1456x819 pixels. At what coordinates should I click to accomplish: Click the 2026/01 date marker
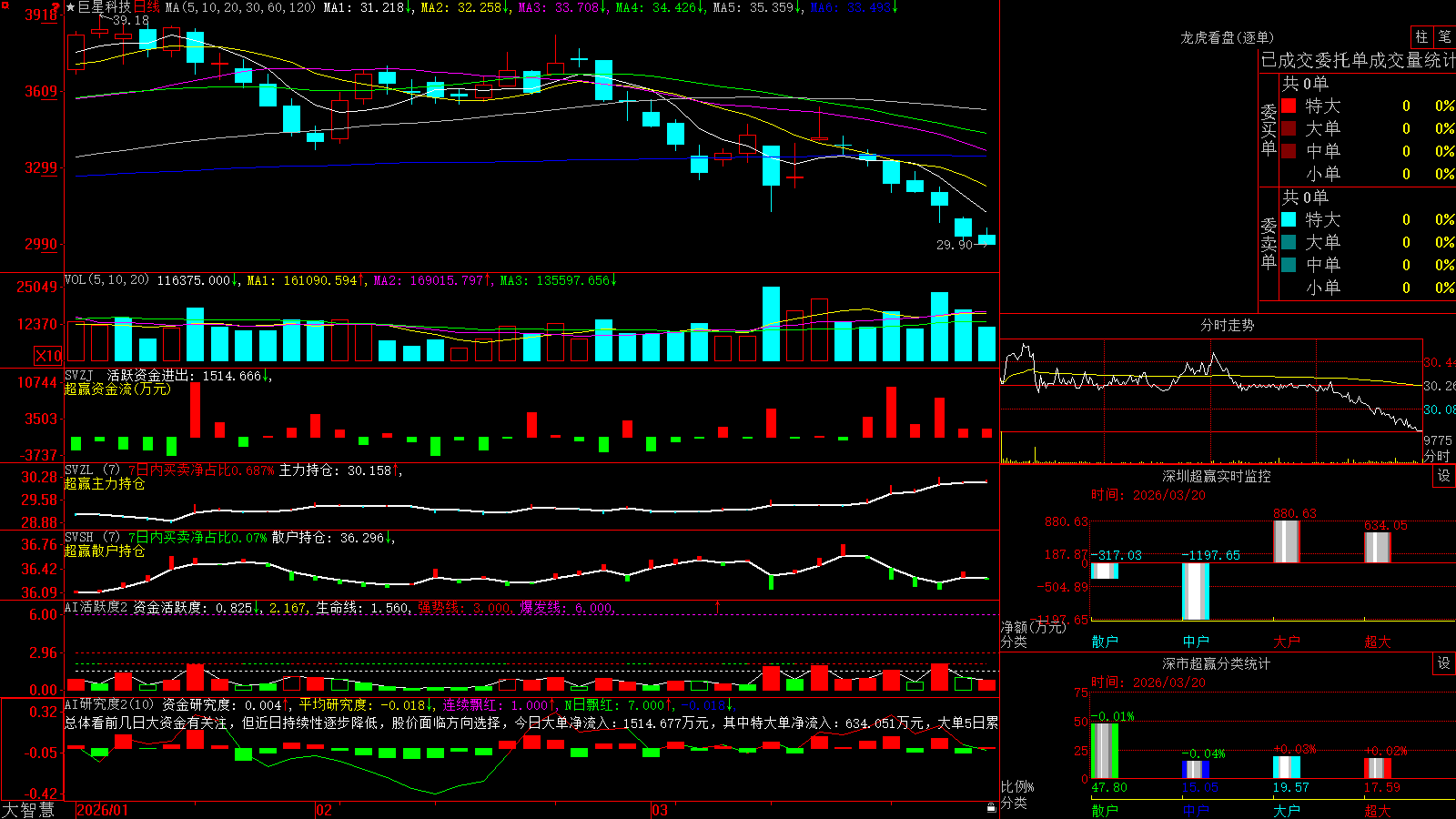pyautogui.click(x=103, y=810)
